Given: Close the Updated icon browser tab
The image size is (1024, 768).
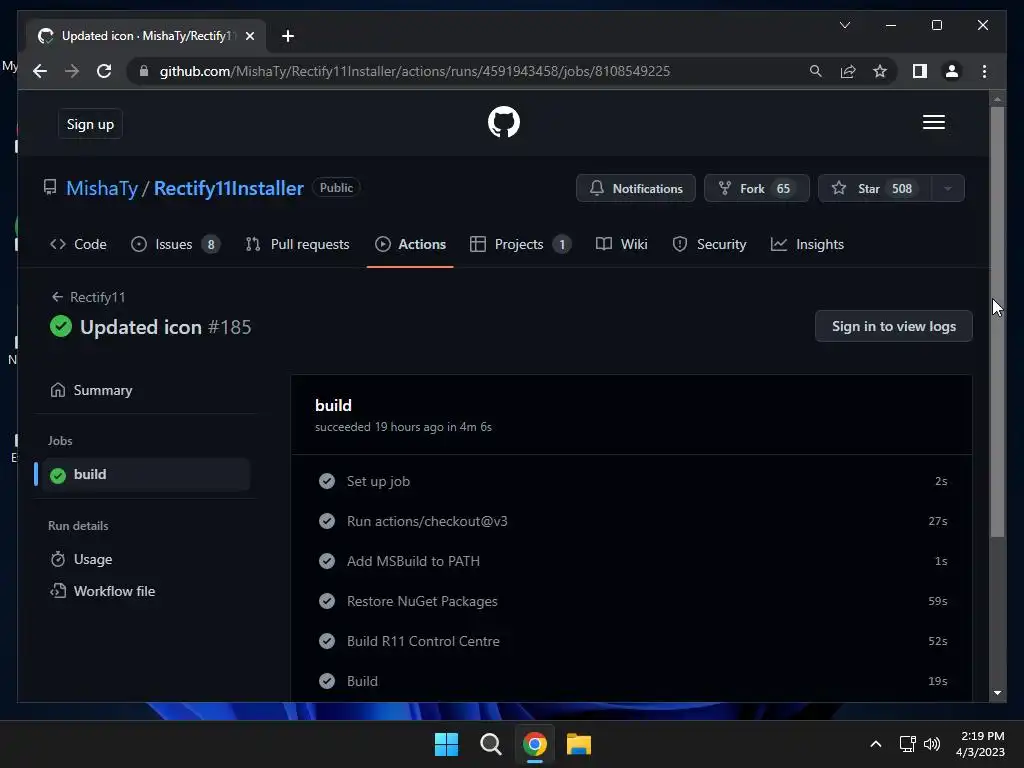Looking at the screenshot, I should click(249, 36).
